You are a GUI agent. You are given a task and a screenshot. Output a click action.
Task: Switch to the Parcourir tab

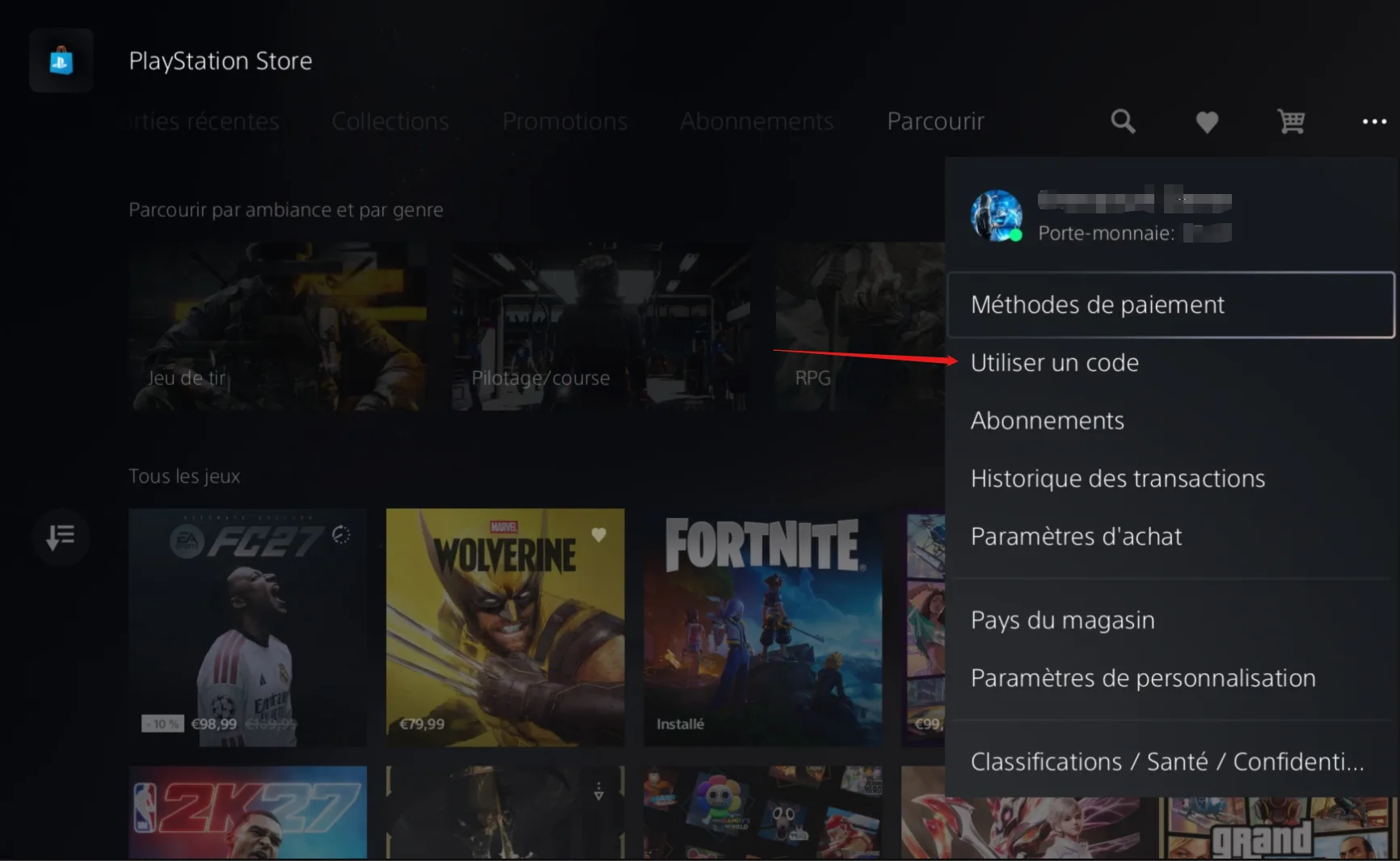coord(935,121)
